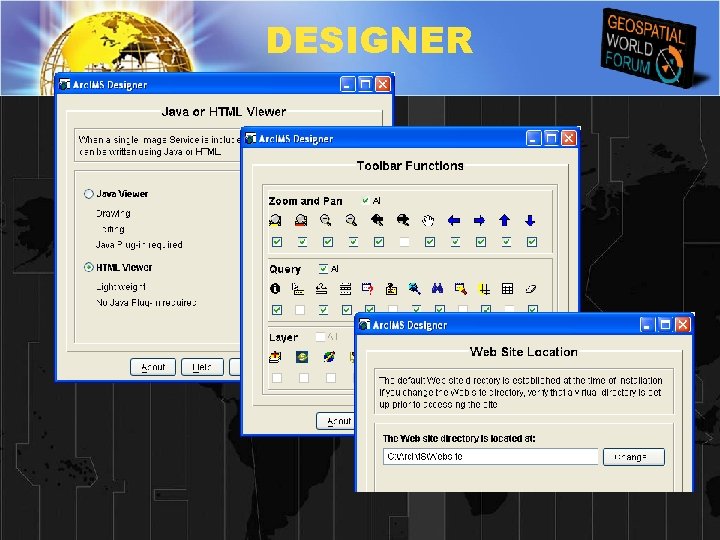
Task: Select the HTML Viewer radio button
Action: 89,267
